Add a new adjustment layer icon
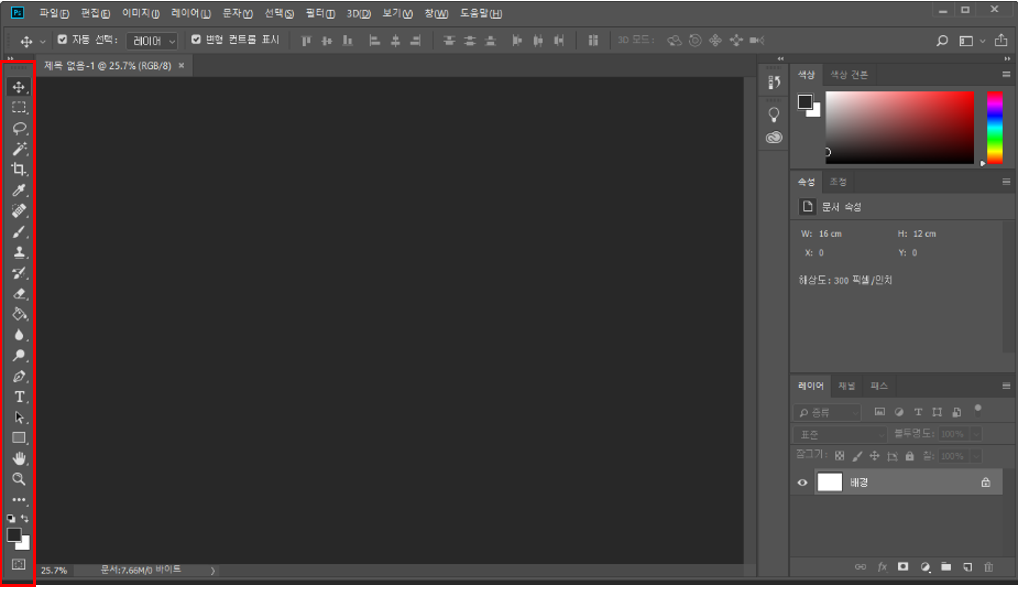The height and width of the screenshot is (589, 1020). point(925,567)
